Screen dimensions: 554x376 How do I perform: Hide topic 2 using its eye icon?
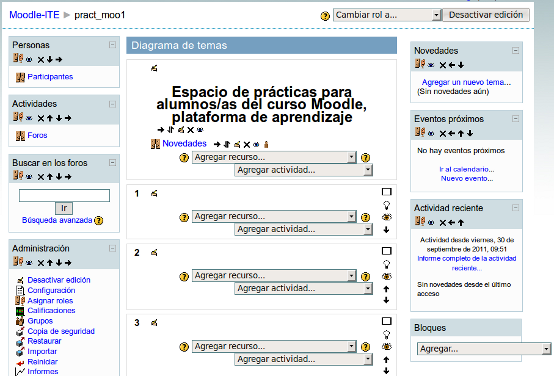point(387,276)
